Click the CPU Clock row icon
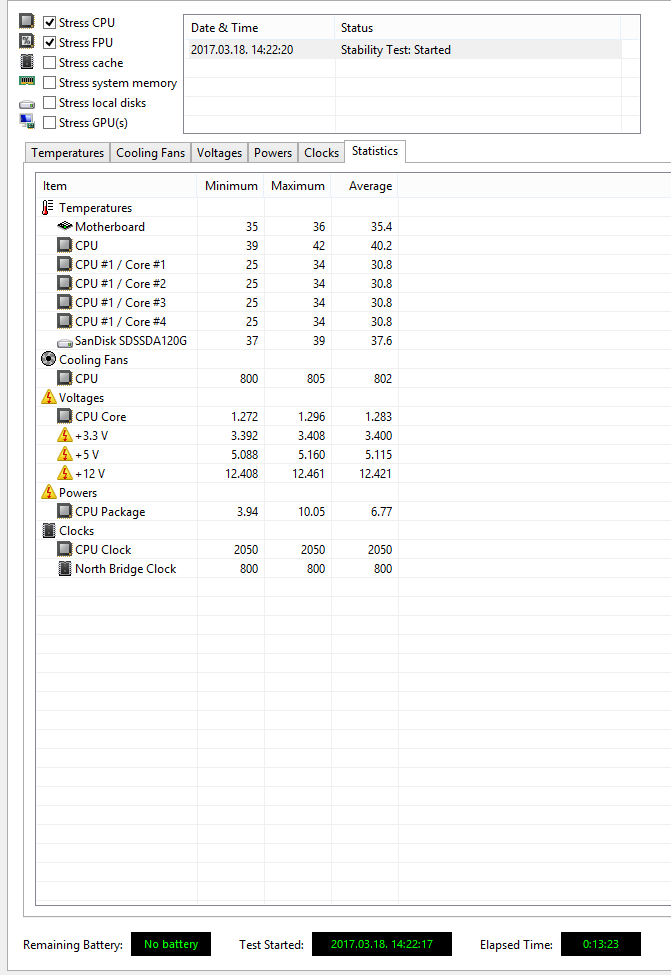The image size is (671, 975). [x=65, y=549]
